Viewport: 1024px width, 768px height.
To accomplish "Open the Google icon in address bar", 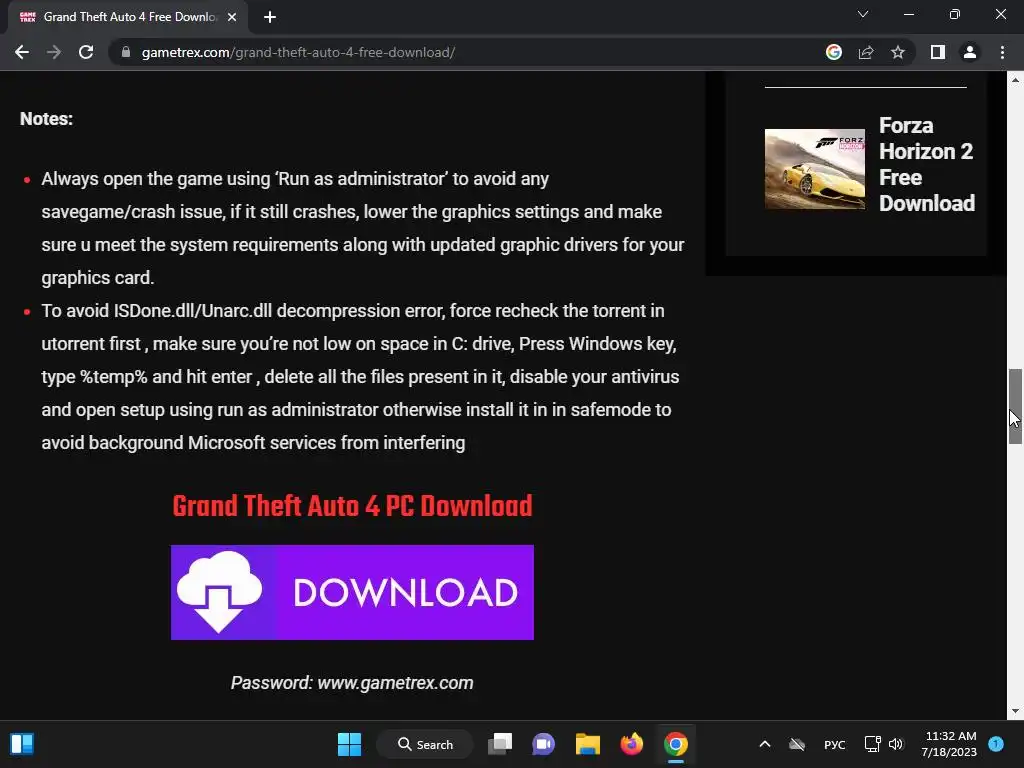I will (833, 52).
